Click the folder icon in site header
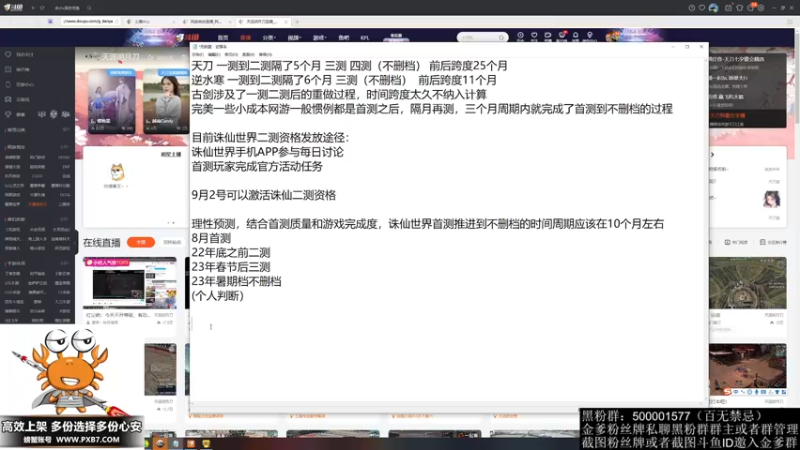800x450 pixels. click(547, 36)
